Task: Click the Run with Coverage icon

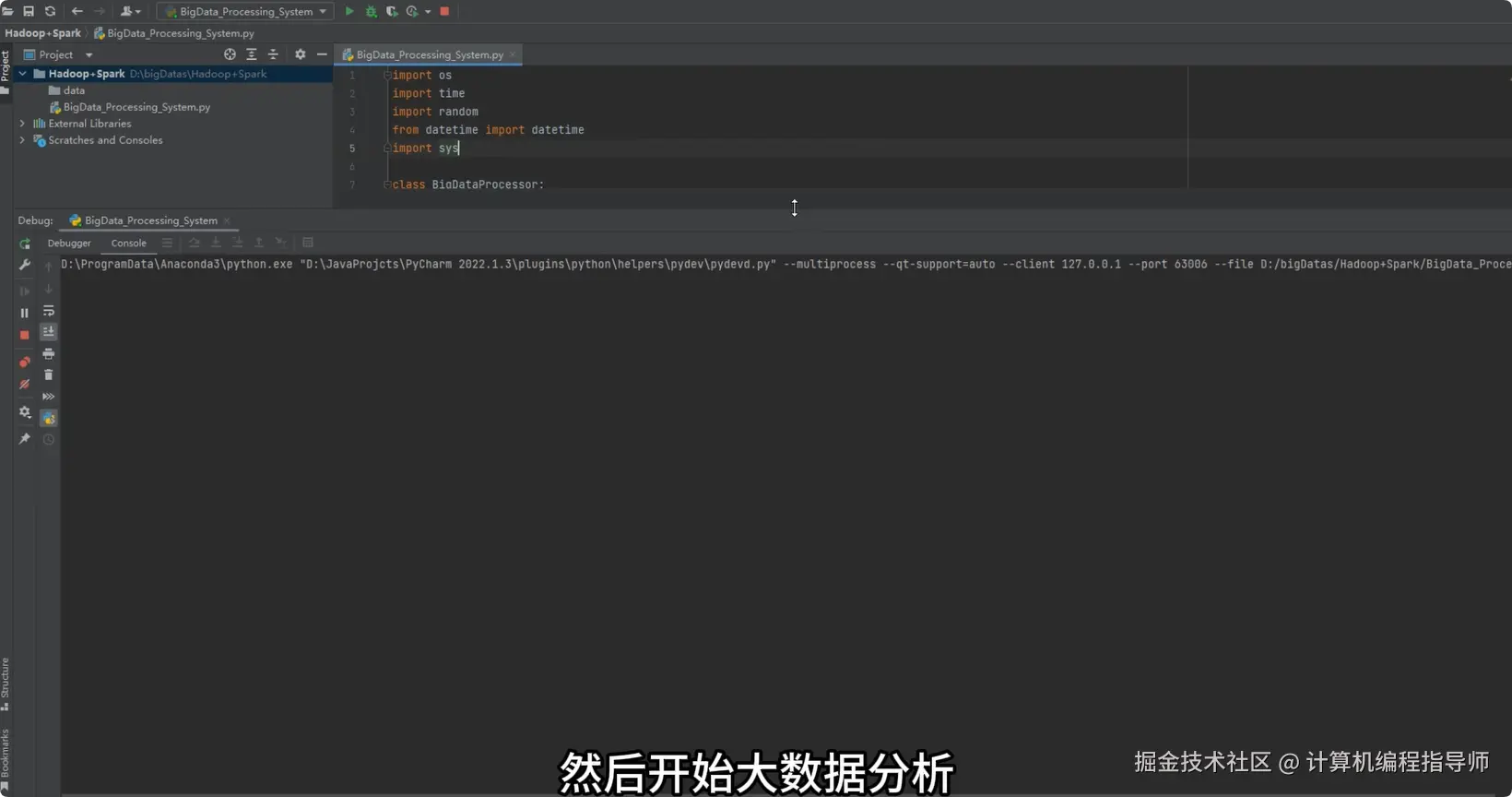Action: pyautogui.click(x=392, y=11)
